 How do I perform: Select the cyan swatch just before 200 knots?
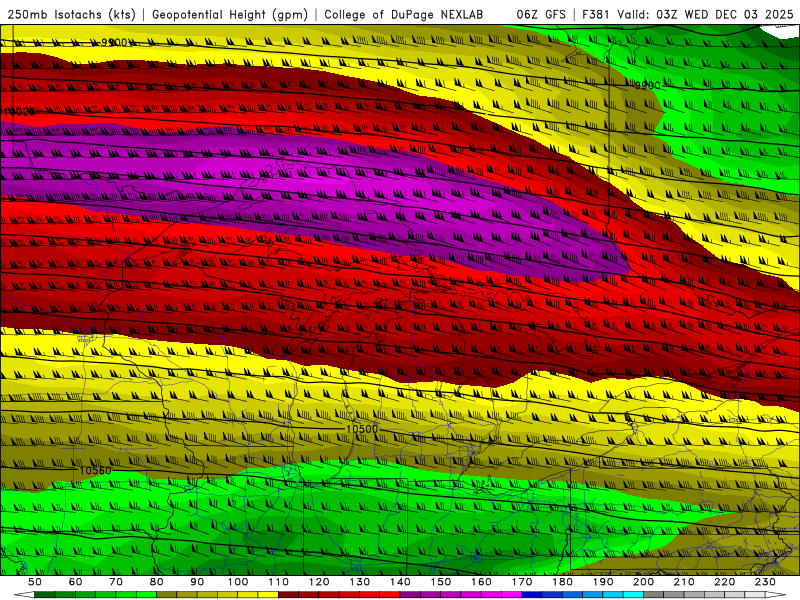coord(633,595)
